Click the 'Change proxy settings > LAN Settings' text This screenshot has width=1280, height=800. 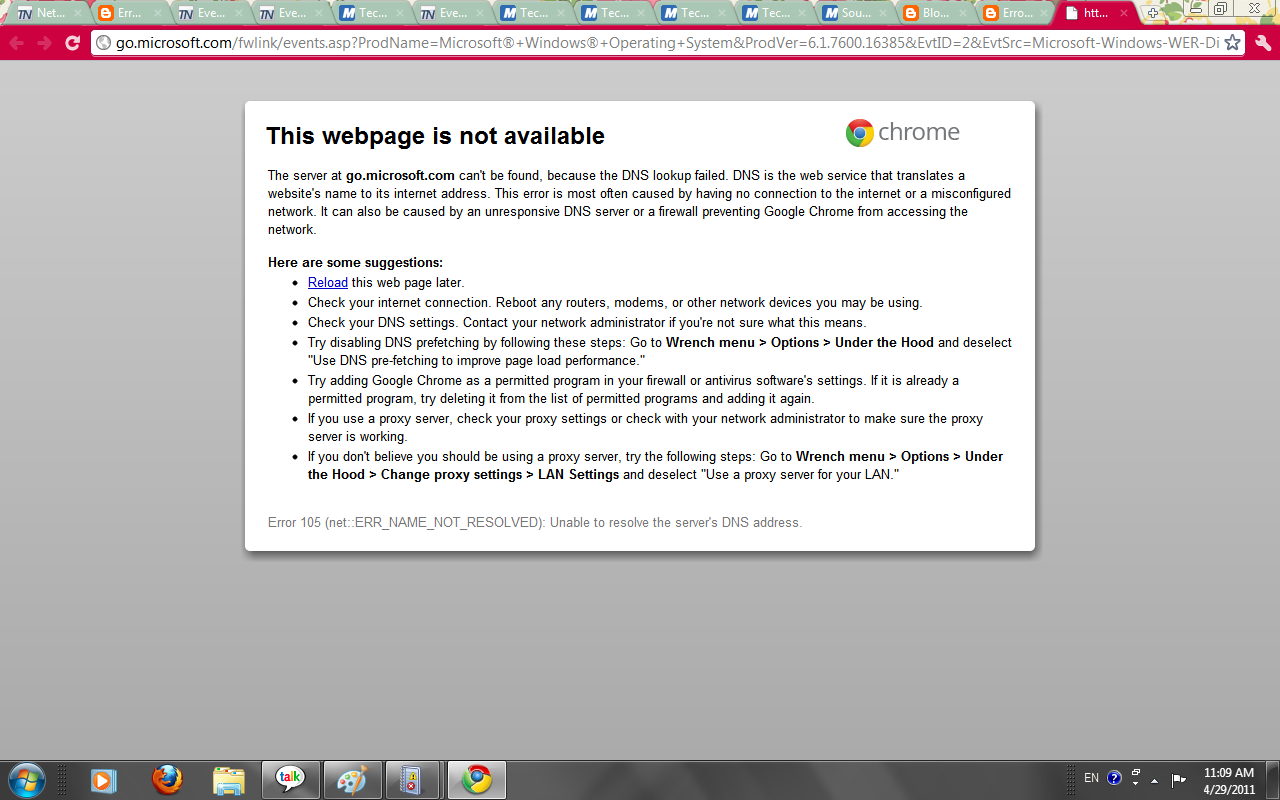point(500,475)
